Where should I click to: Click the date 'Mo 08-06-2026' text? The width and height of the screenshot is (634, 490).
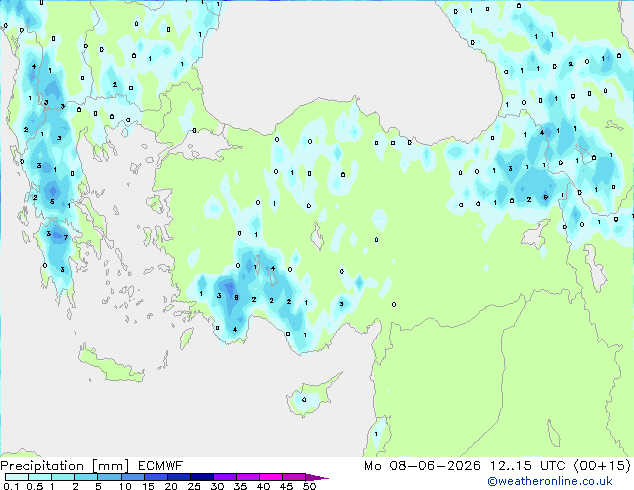[x=422, y=466]
